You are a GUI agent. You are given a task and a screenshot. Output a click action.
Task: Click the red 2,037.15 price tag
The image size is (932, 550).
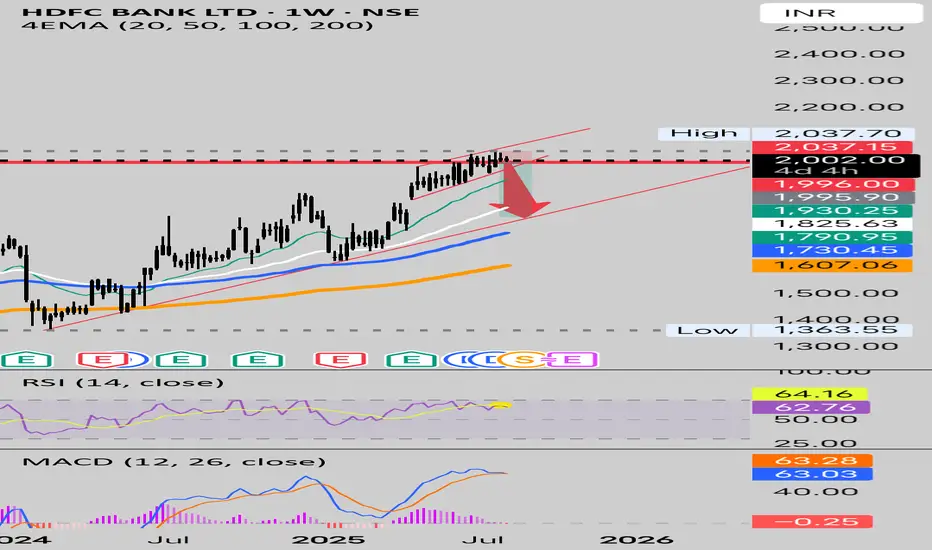pos(832,147)
